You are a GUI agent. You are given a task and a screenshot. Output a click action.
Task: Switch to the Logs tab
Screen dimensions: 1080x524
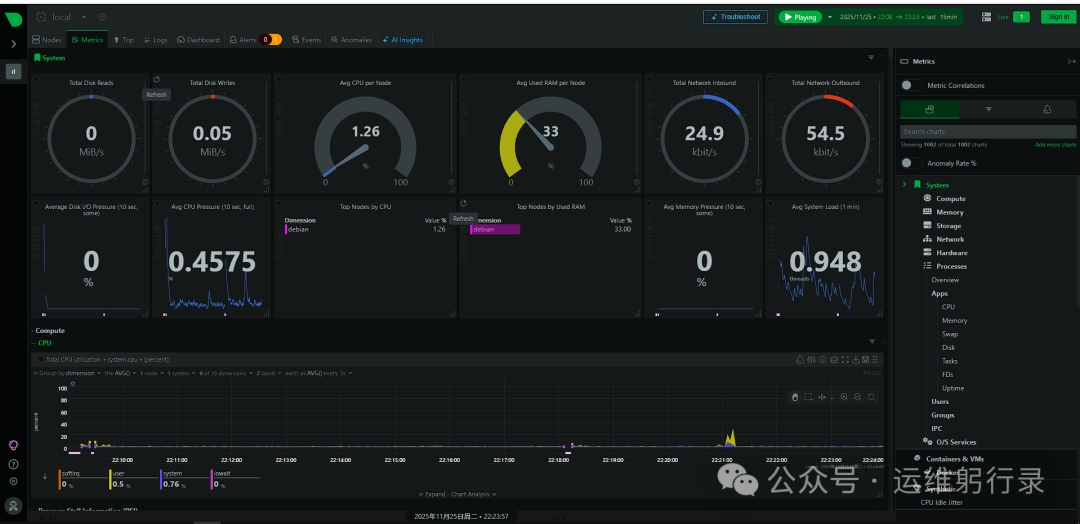155,40
